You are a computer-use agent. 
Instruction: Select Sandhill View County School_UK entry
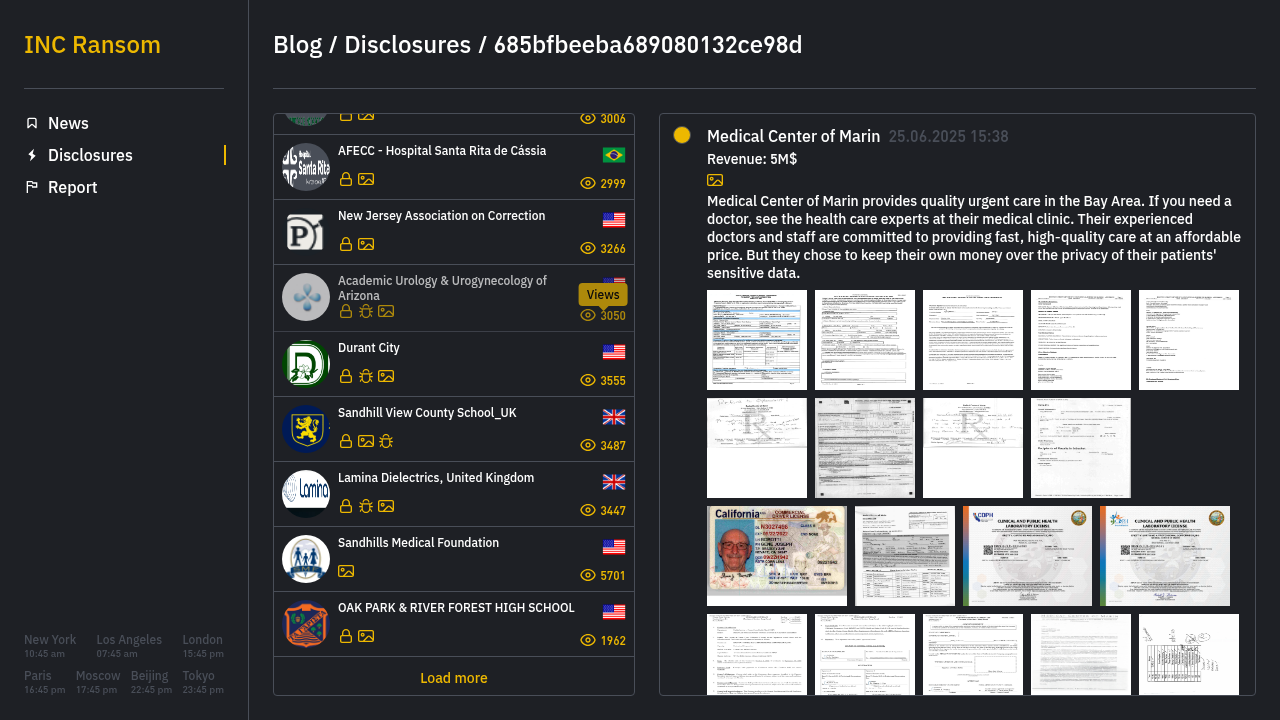coord(454,429)
